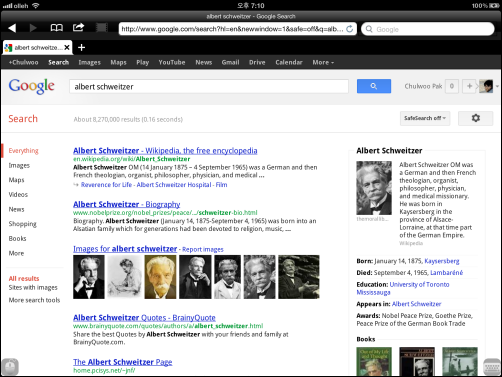Open Drive in the top bar
The width and height of the screenshot is (502, 377).
[257, 62]
